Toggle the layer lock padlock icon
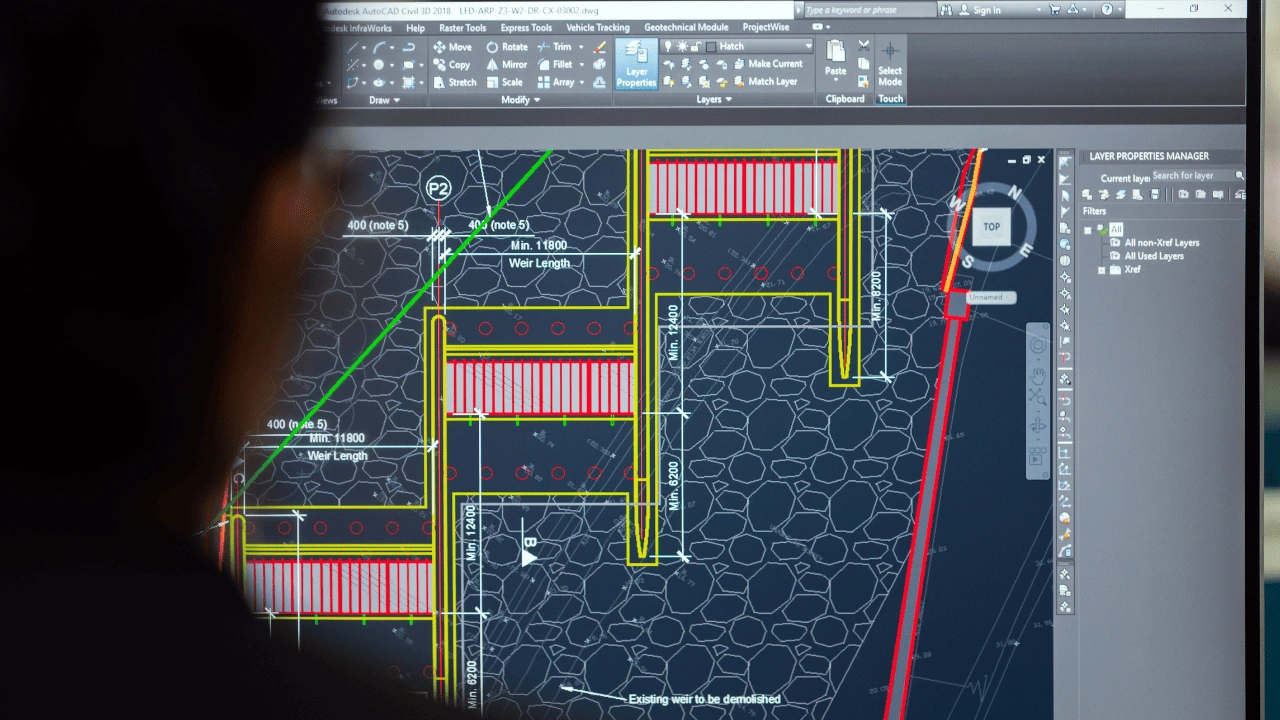The height and width of the screenshot is (720, 1280). (695, 47)
